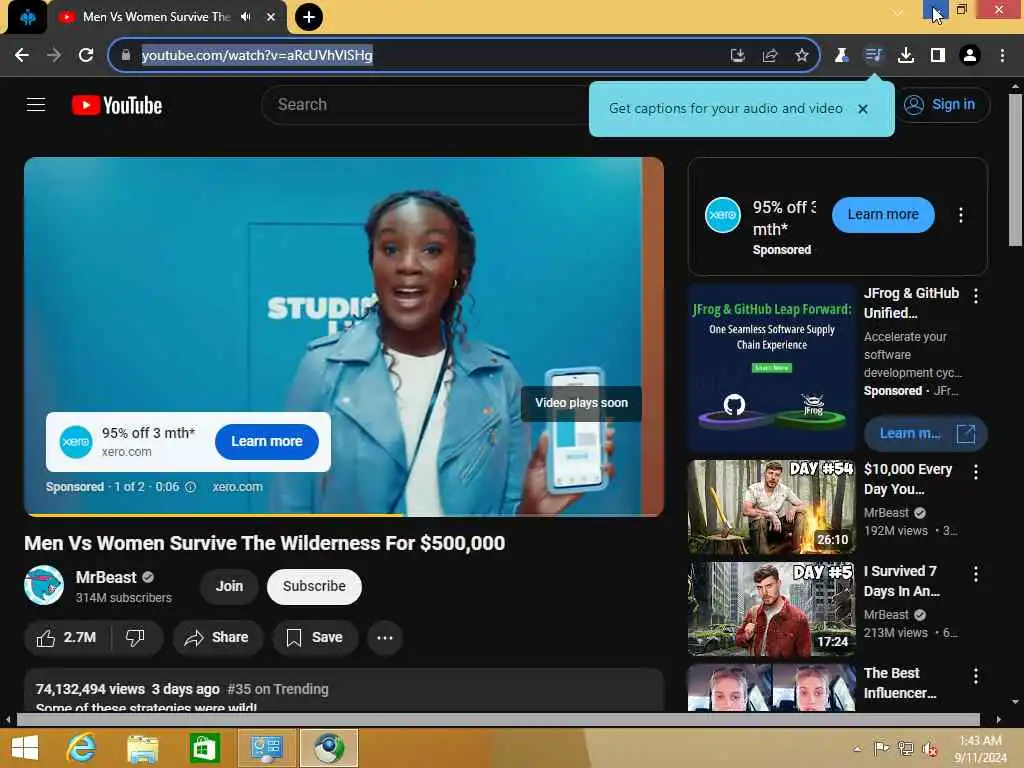Open the browser downloads icon

[x=906, y=56]
